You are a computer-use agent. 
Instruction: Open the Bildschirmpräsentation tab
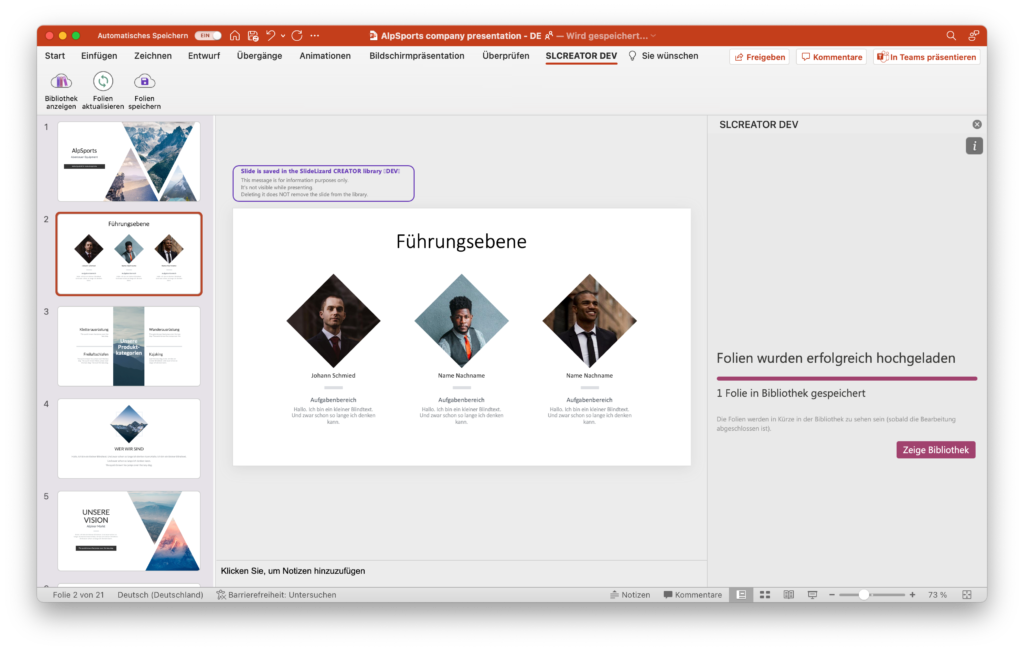[x=417, y=56]
